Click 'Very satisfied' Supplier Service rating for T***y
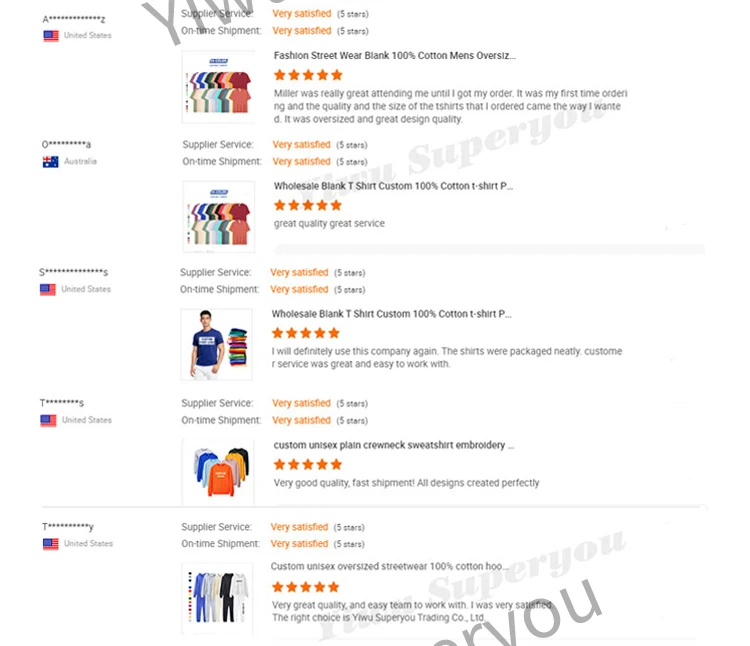Viewport: 750px width, 646px height. (299, 527)
